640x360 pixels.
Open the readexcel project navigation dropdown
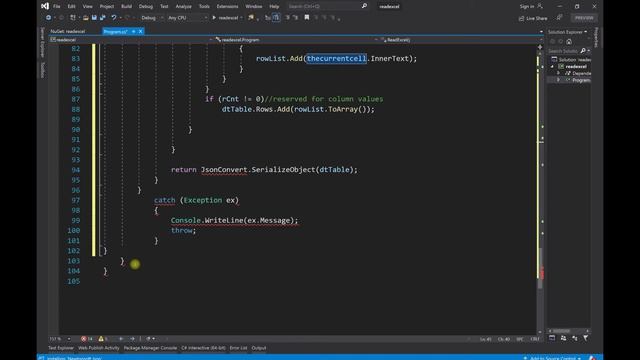131,40
